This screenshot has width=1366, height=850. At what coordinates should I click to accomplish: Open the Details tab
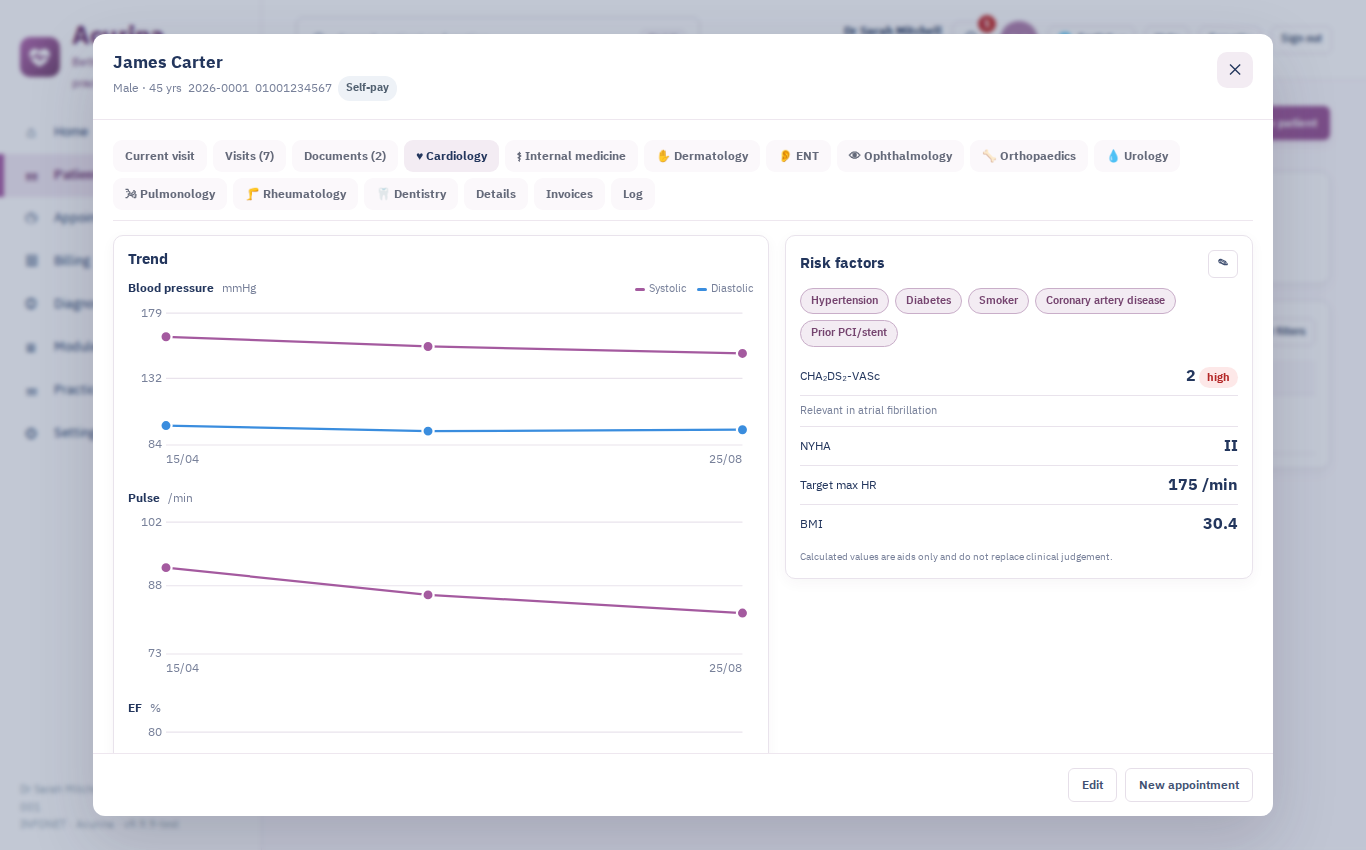(496, 194)
